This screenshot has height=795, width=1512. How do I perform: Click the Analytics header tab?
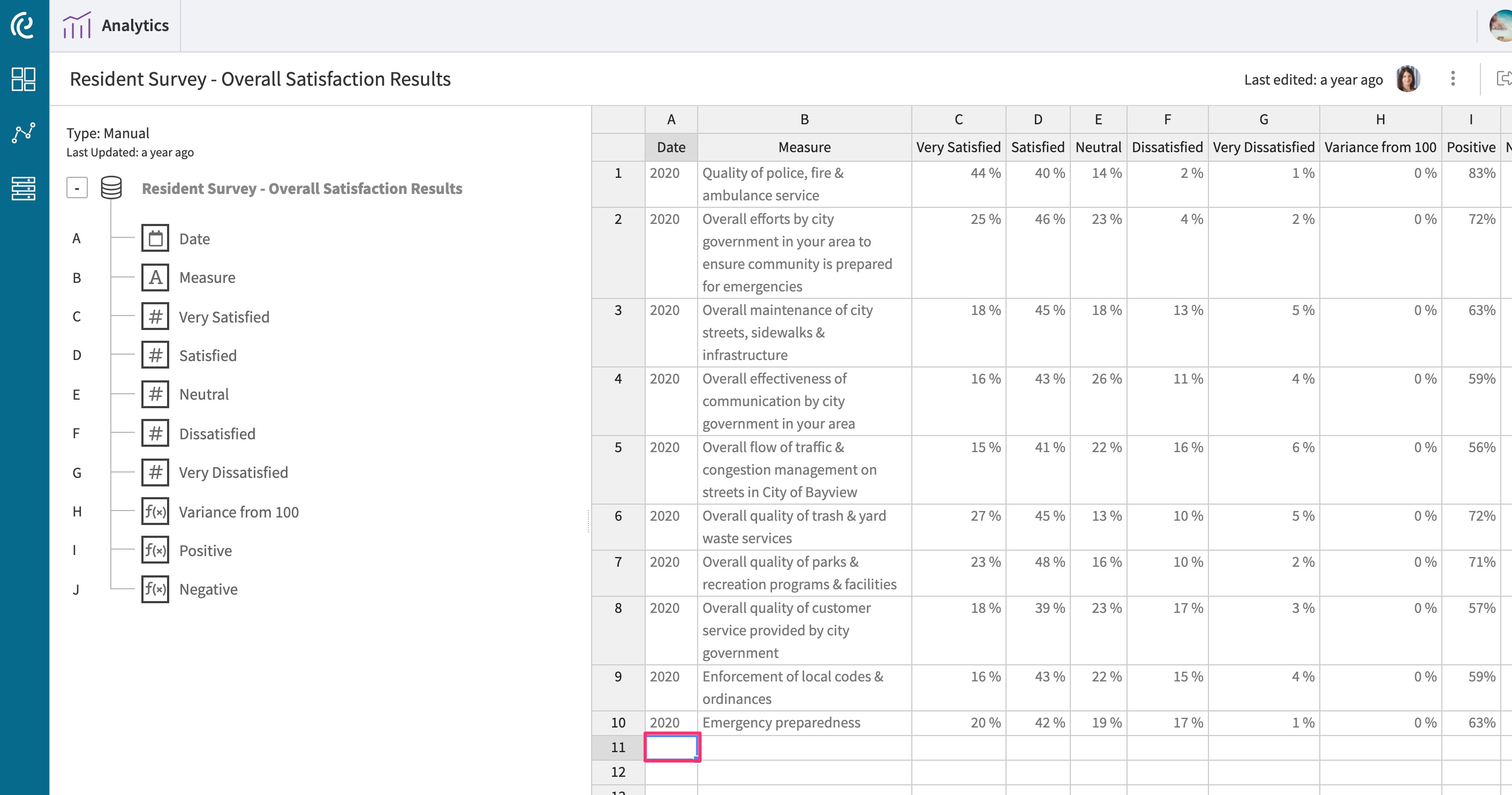click(116, 25)
